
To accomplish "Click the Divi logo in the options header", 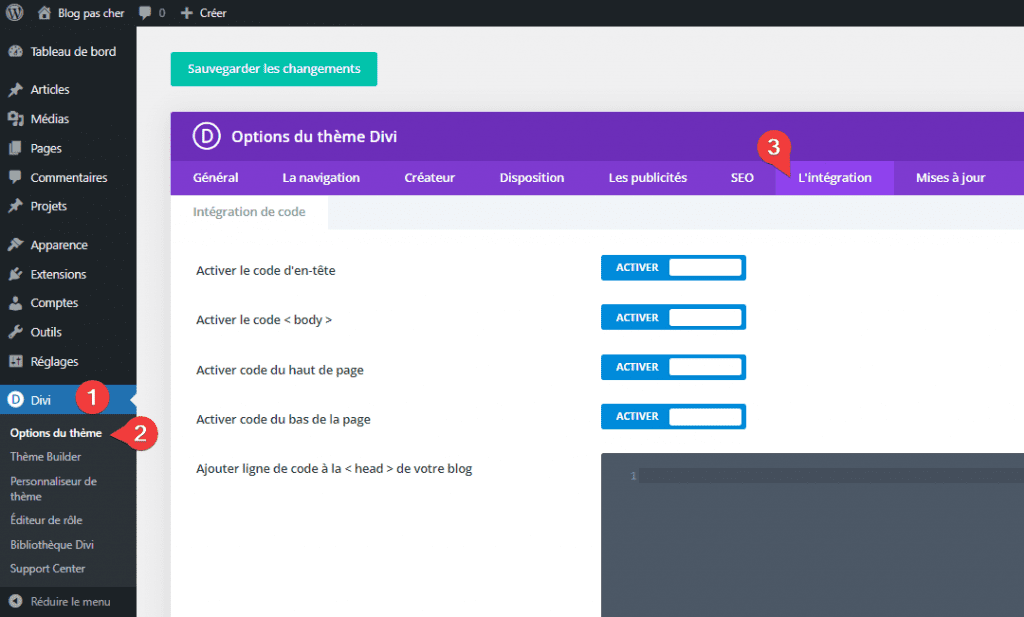I will (206, 136).
